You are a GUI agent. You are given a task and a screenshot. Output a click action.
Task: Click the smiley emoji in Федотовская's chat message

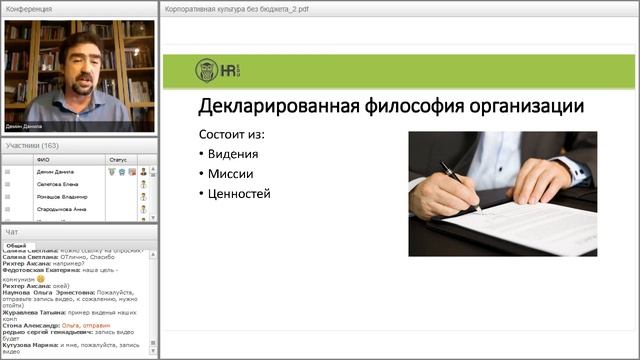click(40, 279)
